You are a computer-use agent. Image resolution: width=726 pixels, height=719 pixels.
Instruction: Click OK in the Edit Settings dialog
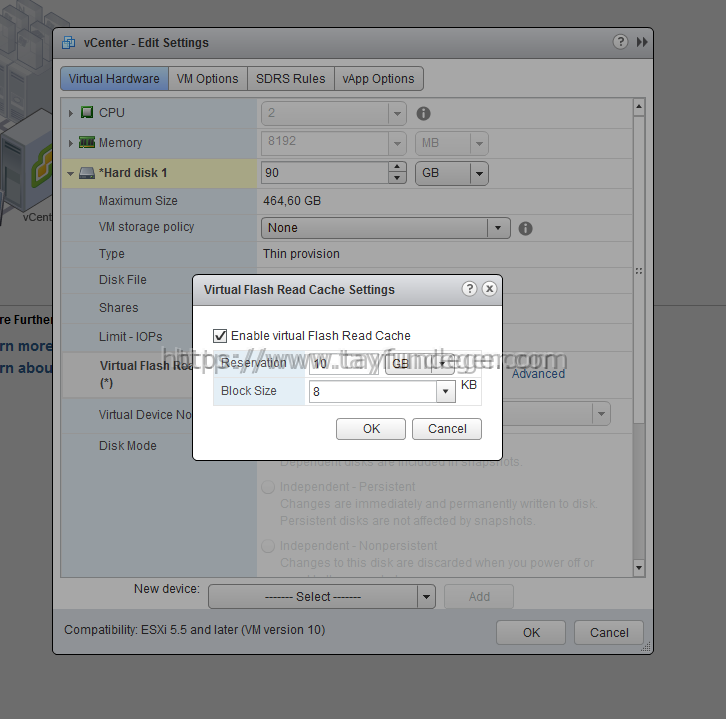[x=531, y=632]
